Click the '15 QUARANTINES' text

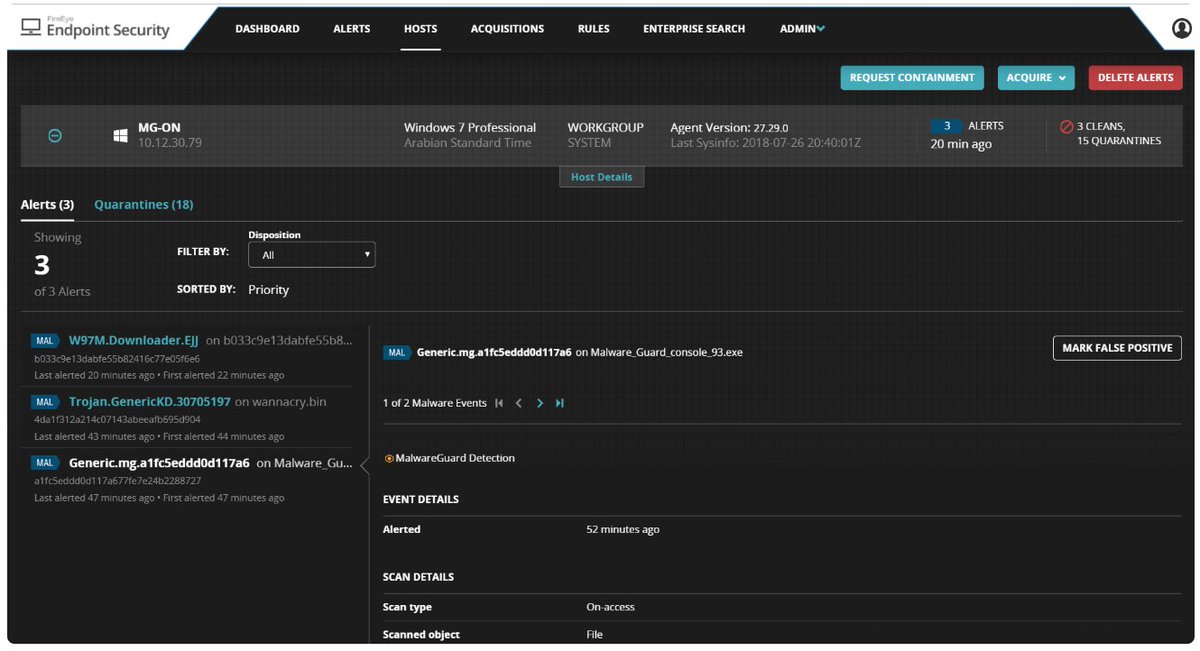tap(1119, 141)
